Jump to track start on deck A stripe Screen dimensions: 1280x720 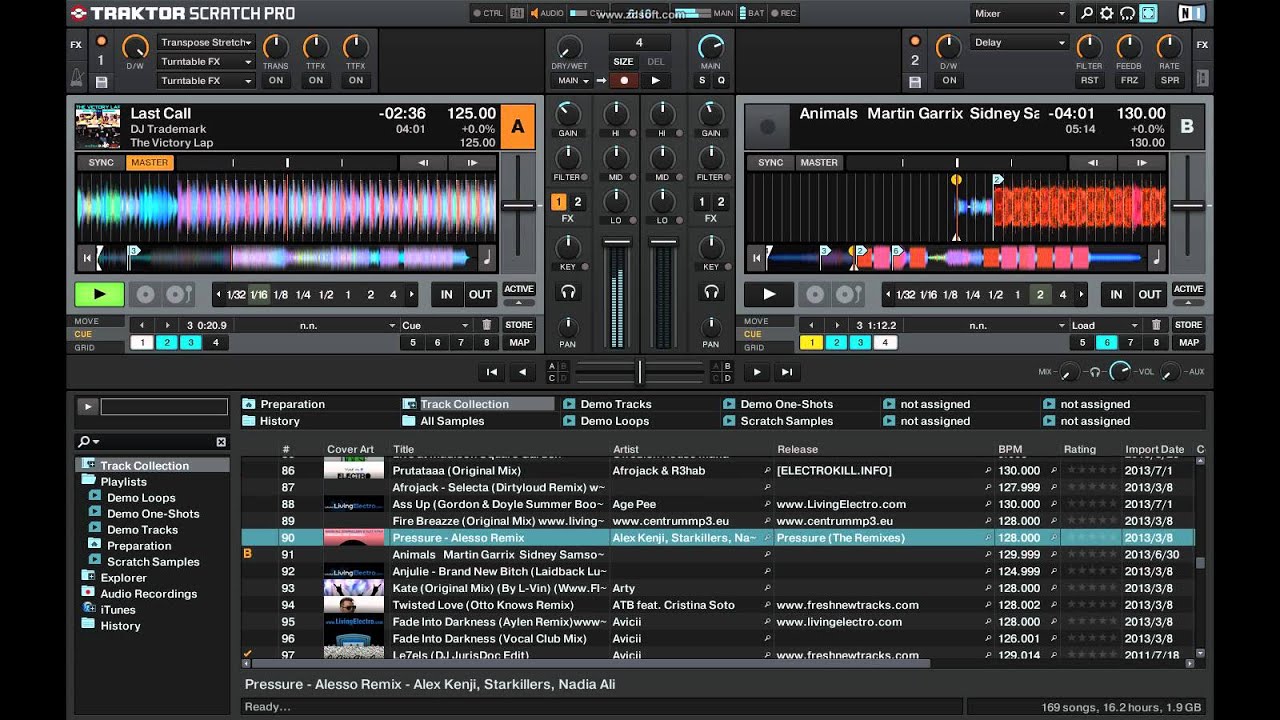coord(87,258)
